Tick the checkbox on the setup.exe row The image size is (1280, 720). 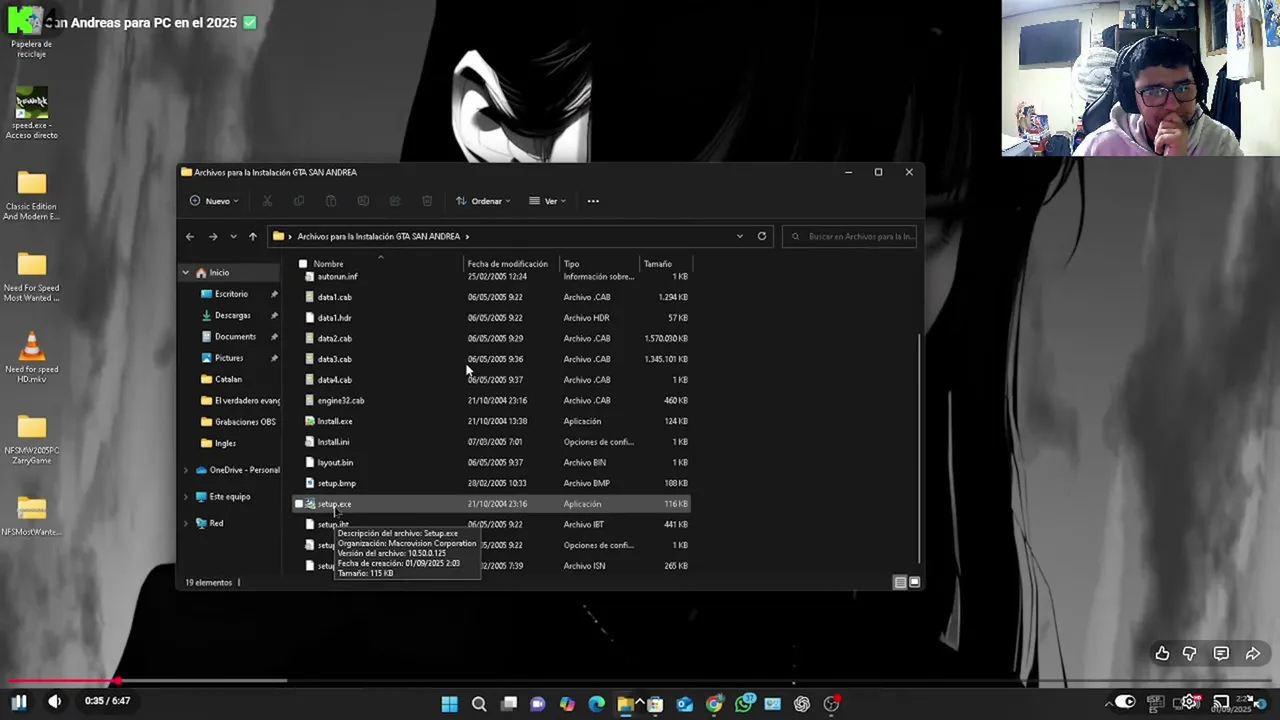tap(299, 504)
